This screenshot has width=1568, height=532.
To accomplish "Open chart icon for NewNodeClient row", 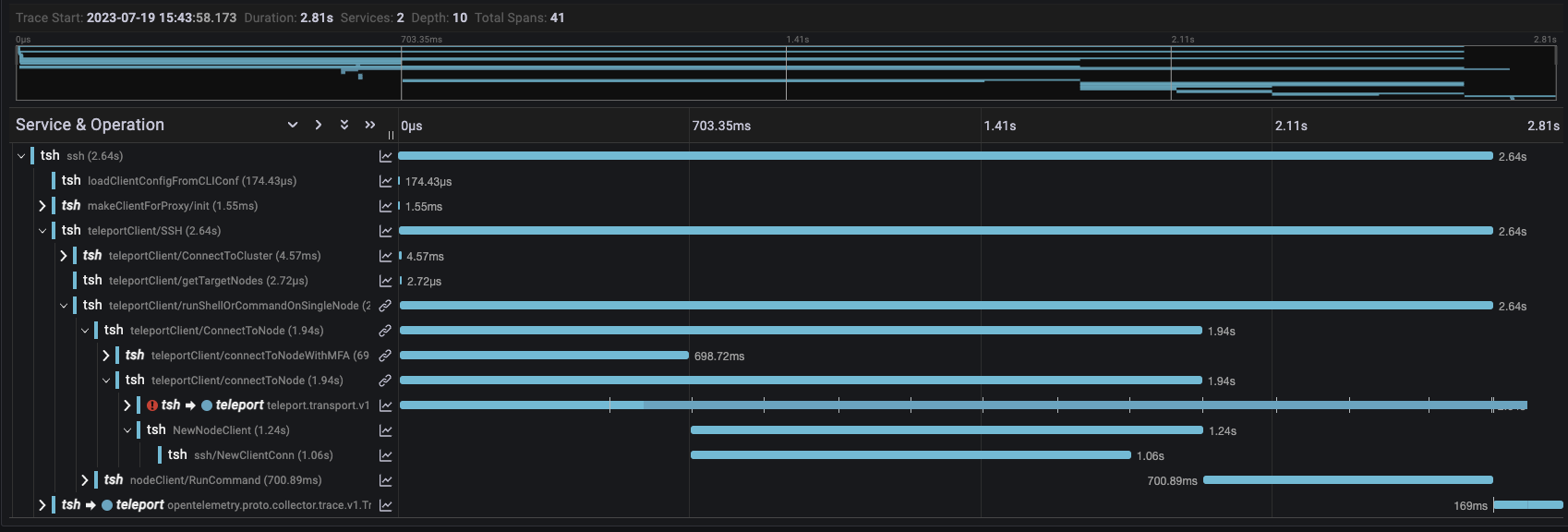I will tap(386, 430).
